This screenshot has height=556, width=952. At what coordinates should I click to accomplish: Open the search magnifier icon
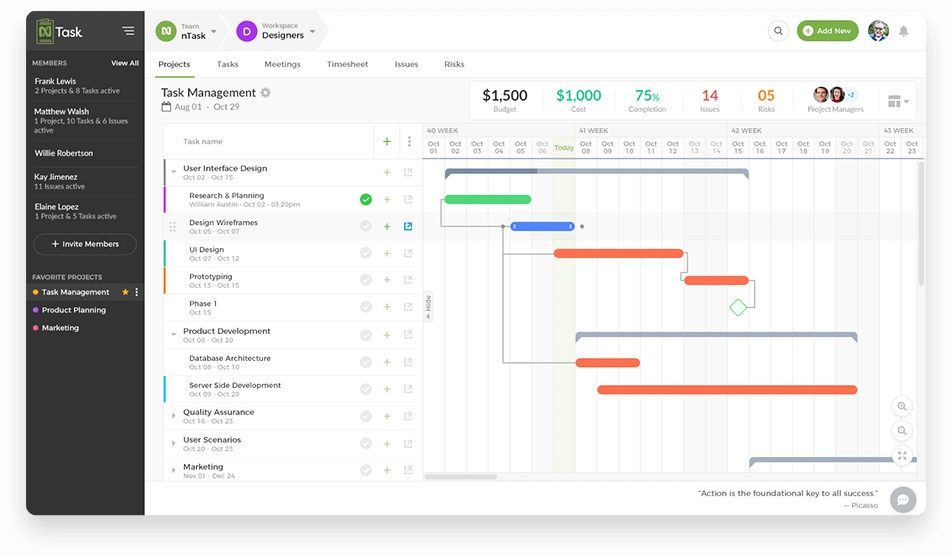(778, 30)
